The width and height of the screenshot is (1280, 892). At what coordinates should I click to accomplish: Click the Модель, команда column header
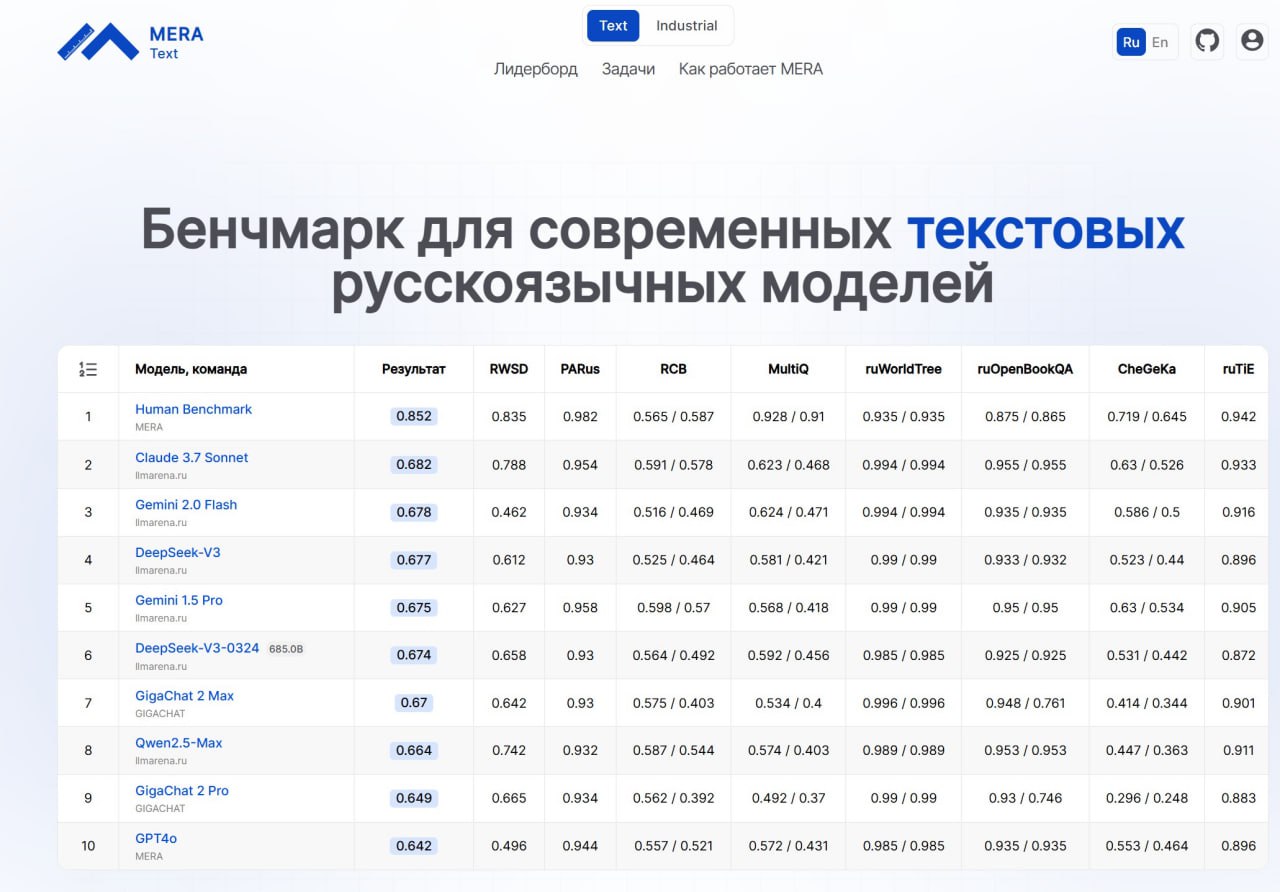tap(191, 369)
